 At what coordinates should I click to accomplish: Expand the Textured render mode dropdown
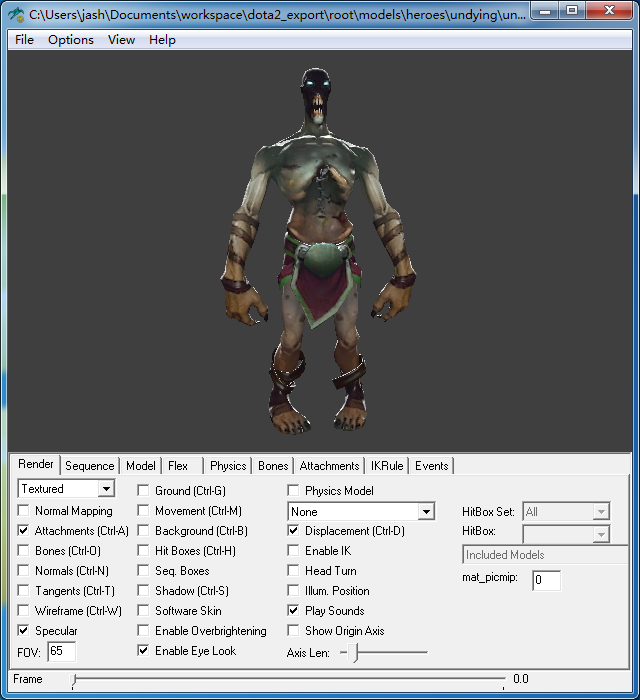click(106, 489)
